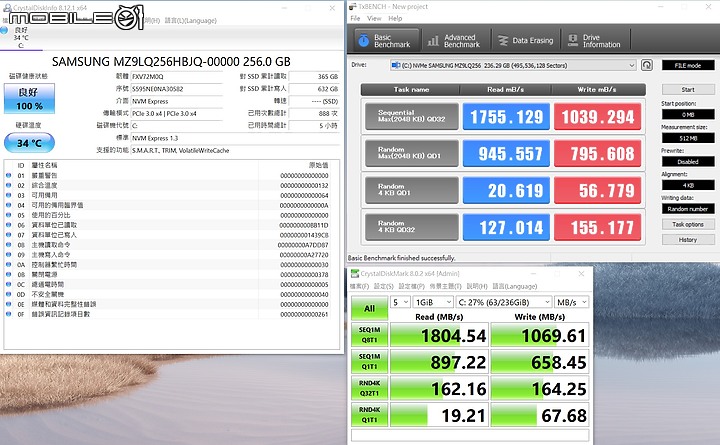This screenshot has width=720, height=445.
Task: Click the NVM Express interface field
Action: [x=177, y=101]
